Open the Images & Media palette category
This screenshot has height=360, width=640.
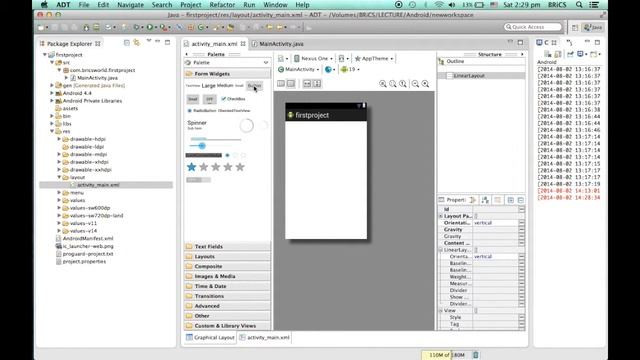click(x=227, y=276)
